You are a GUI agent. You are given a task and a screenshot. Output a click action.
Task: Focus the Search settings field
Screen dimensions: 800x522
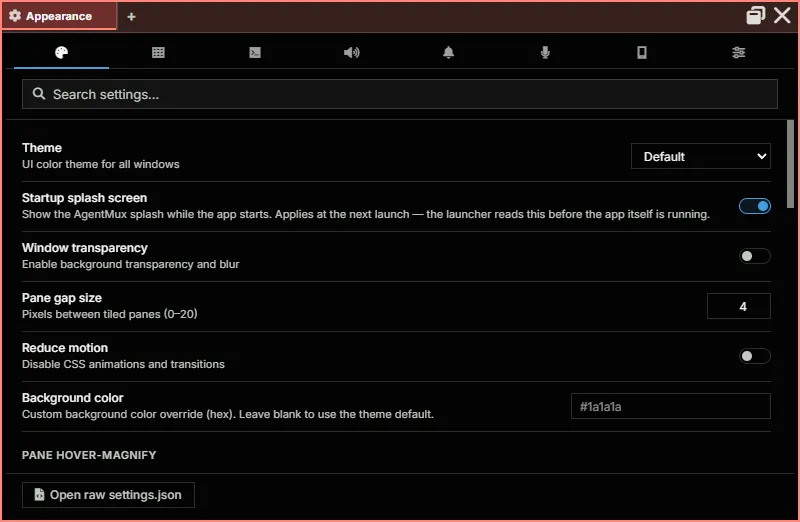tap(399, 94)
